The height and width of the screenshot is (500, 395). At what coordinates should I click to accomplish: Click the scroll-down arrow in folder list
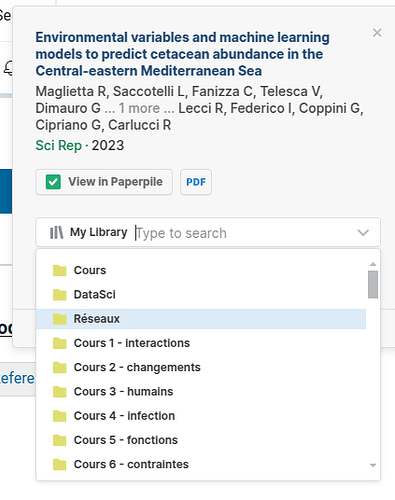(373, 465)
